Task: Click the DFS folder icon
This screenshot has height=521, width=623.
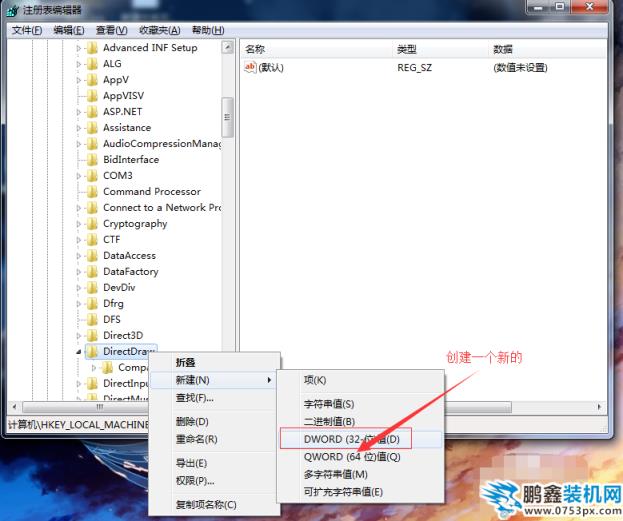Action: 92,319
